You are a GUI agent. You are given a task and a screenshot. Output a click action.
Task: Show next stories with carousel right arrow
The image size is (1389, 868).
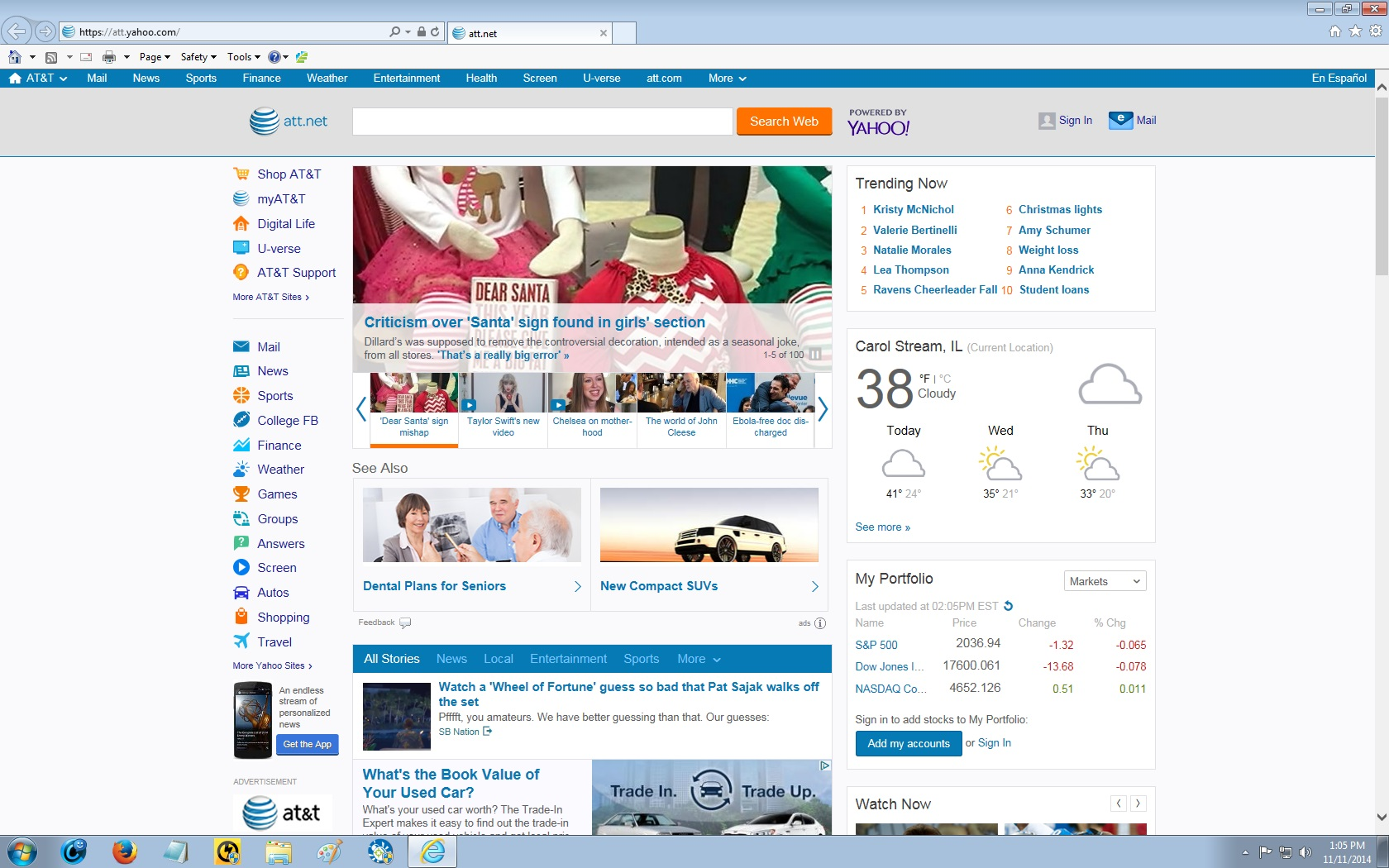tap(823, 409)
